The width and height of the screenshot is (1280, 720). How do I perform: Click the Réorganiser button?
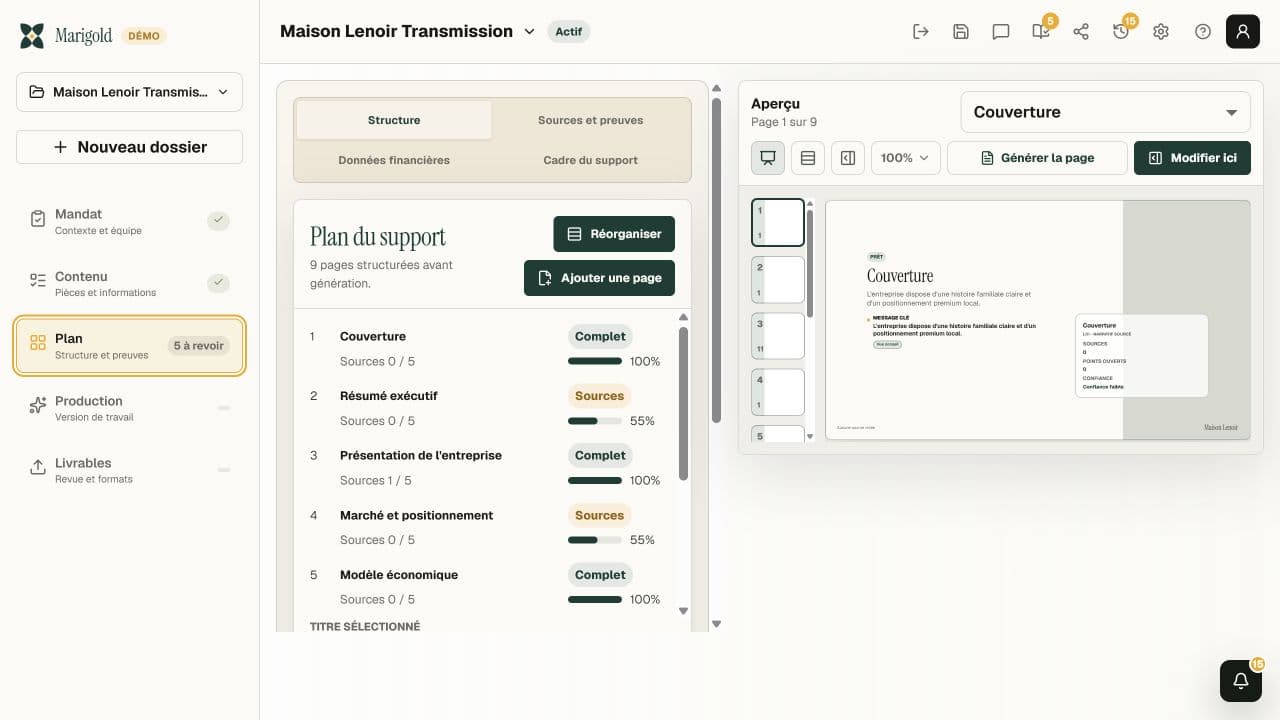tap(614, 234)
